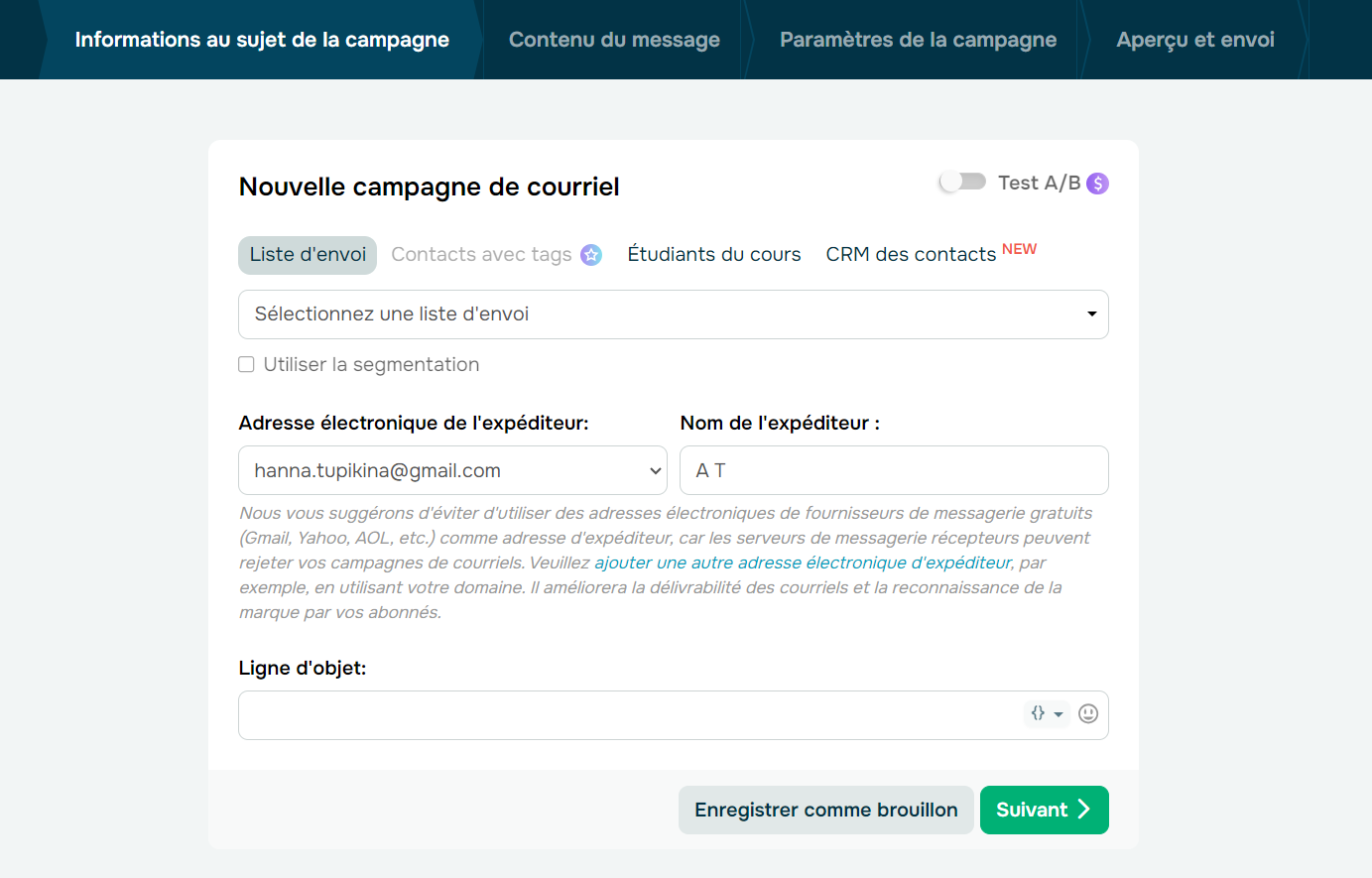1372x878 pixels.
Task: Click the NEW badge on CRM des contacts
Action: click(1020, 248)
